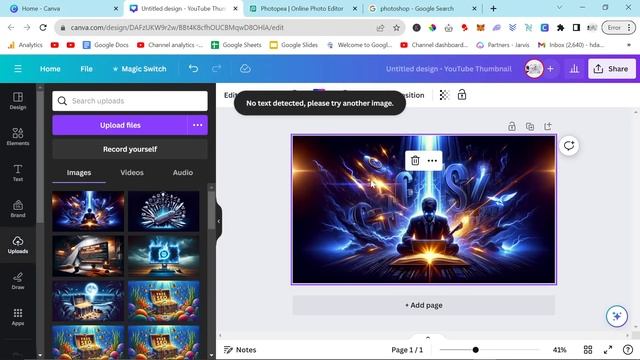Bookmark this page with star icon
640x360 pixels.
click(396, 28)
